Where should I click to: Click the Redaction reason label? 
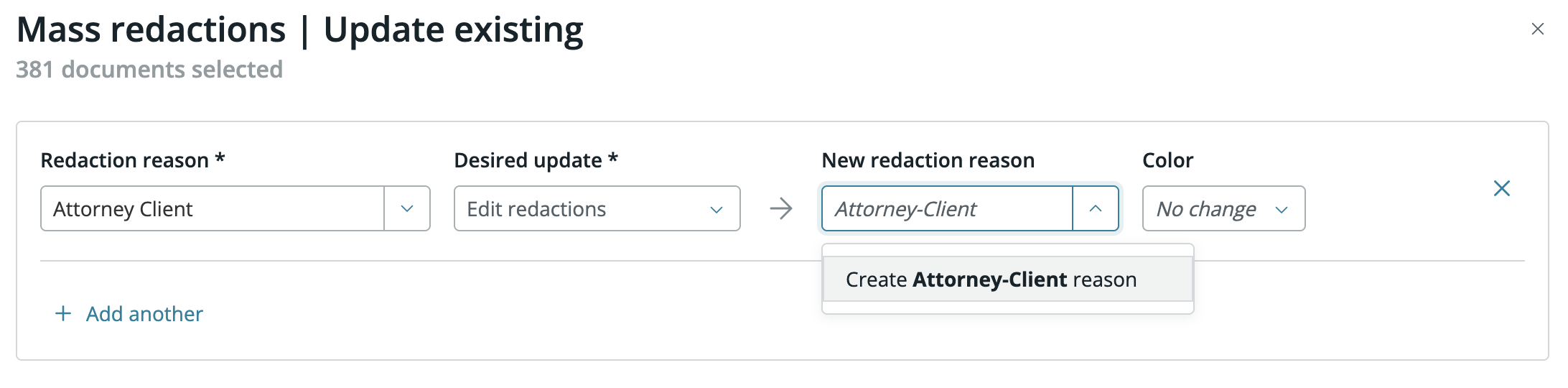point(133,160)
